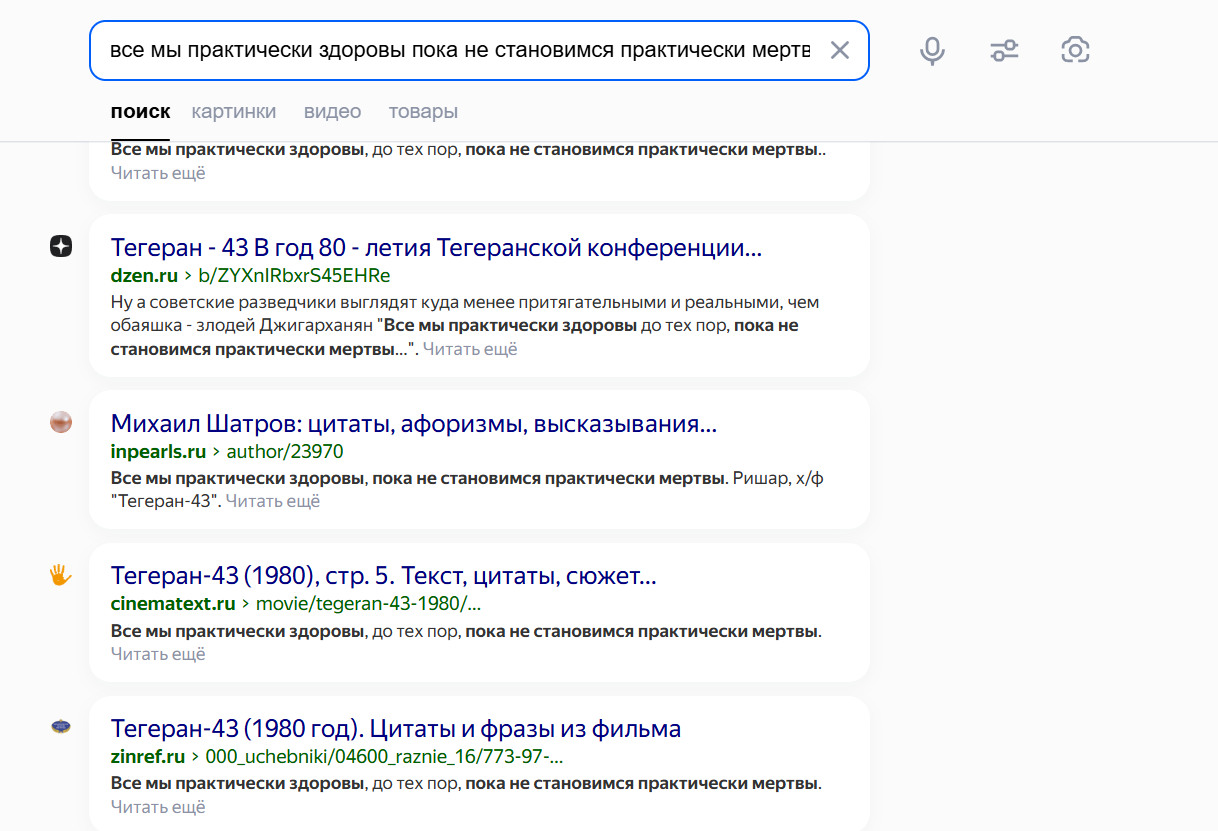Expand Читать ещё under cinematext.ru snippet
1218x831 pixels.
tap(158, 654)
